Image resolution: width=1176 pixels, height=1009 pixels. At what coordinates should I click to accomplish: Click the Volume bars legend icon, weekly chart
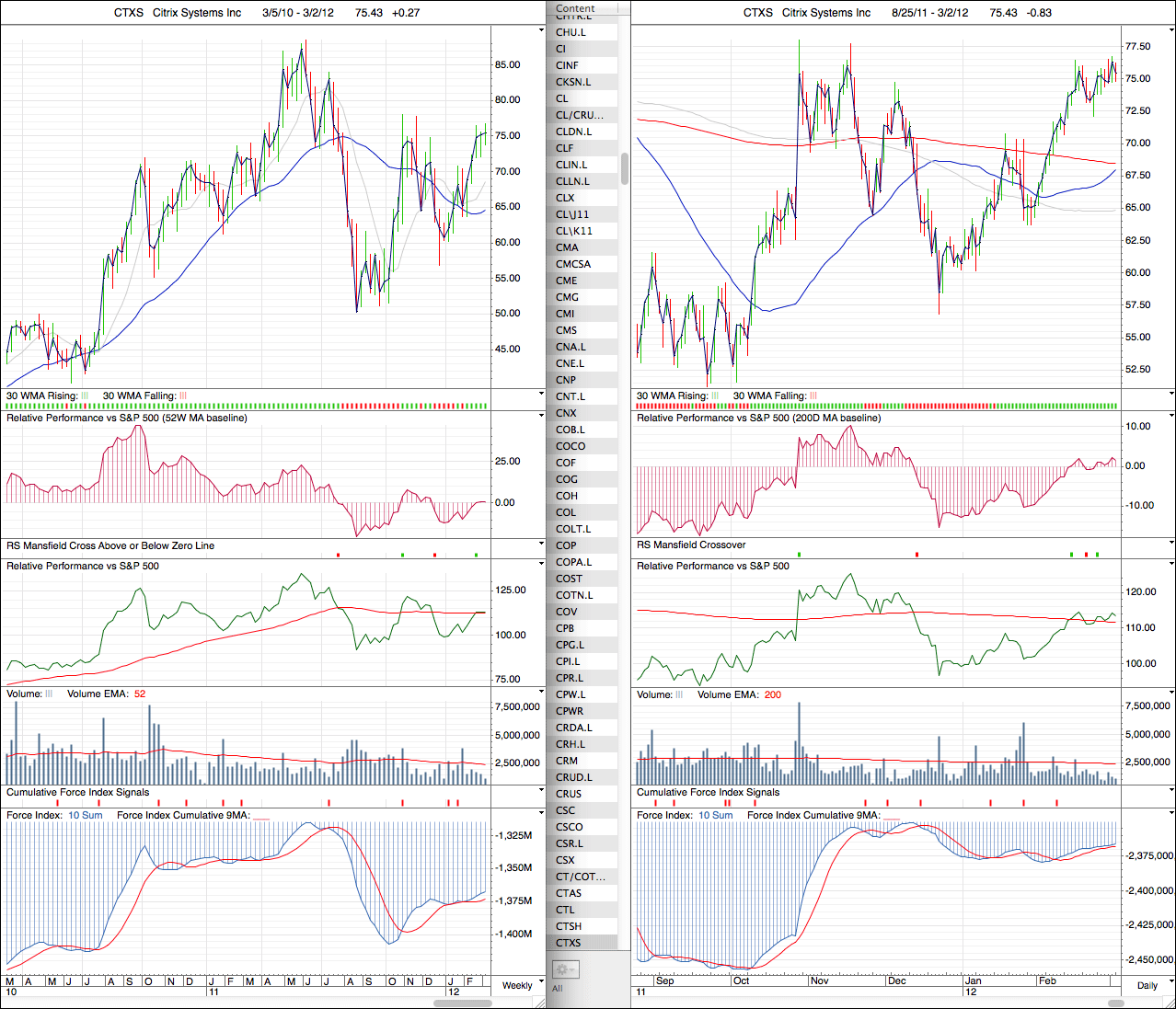click(49, 694)
